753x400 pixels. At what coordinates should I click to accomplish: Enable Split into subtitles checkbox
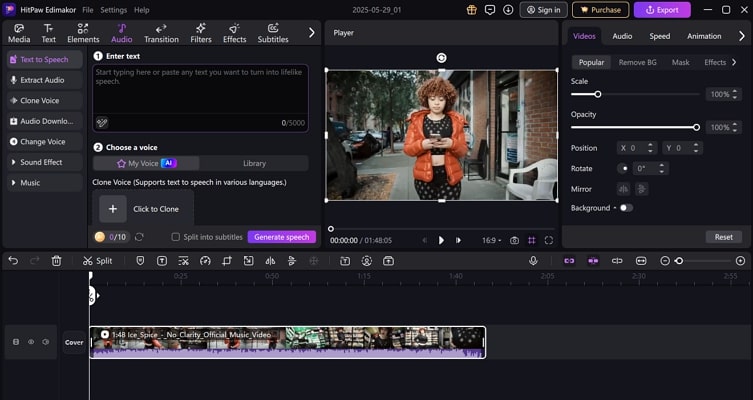click(x=176, y=237)
